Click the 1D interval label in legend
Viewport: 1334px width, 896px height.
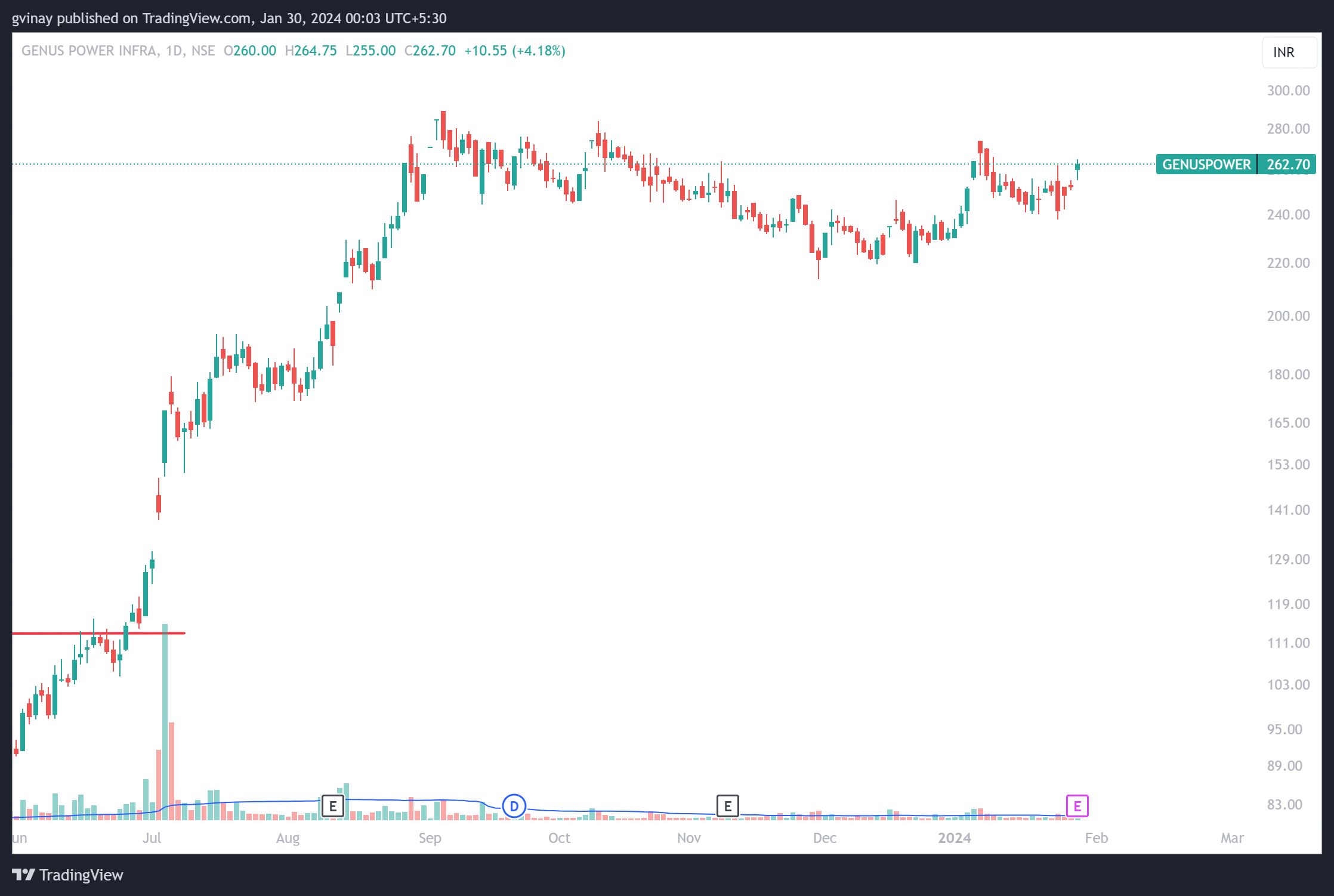174,51
